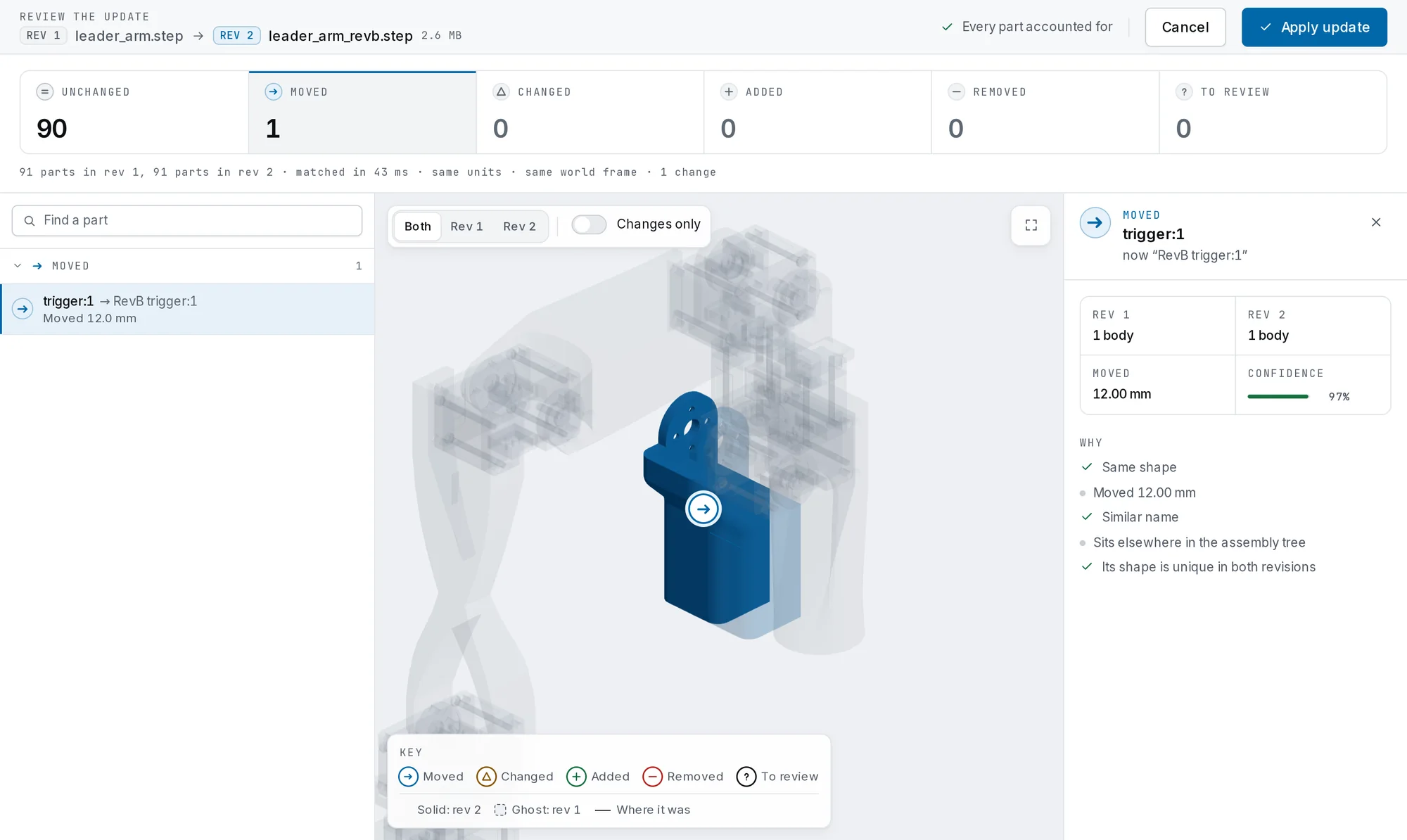Toggle the Changes only switch
Screen dimensions: 1407x840
[x=589, y=224]
